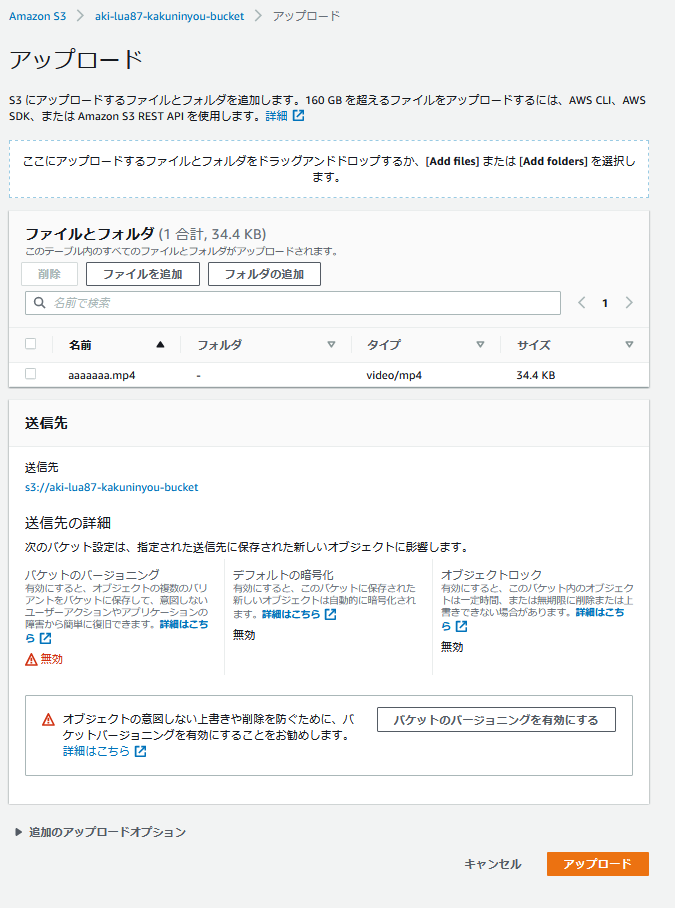Open the 詳細 link about large uploads

pos(276,116)
